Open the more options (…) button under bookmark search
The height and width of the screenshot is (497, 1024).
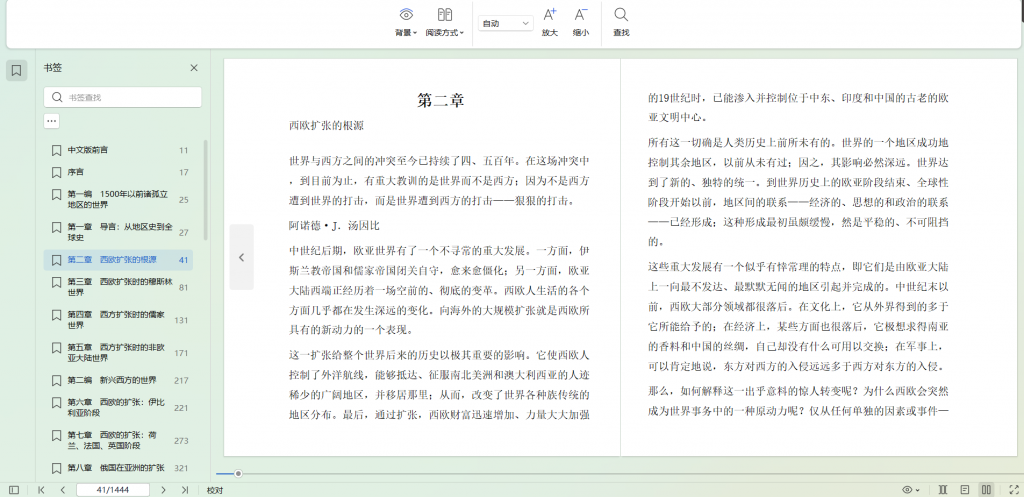[51, 121]
